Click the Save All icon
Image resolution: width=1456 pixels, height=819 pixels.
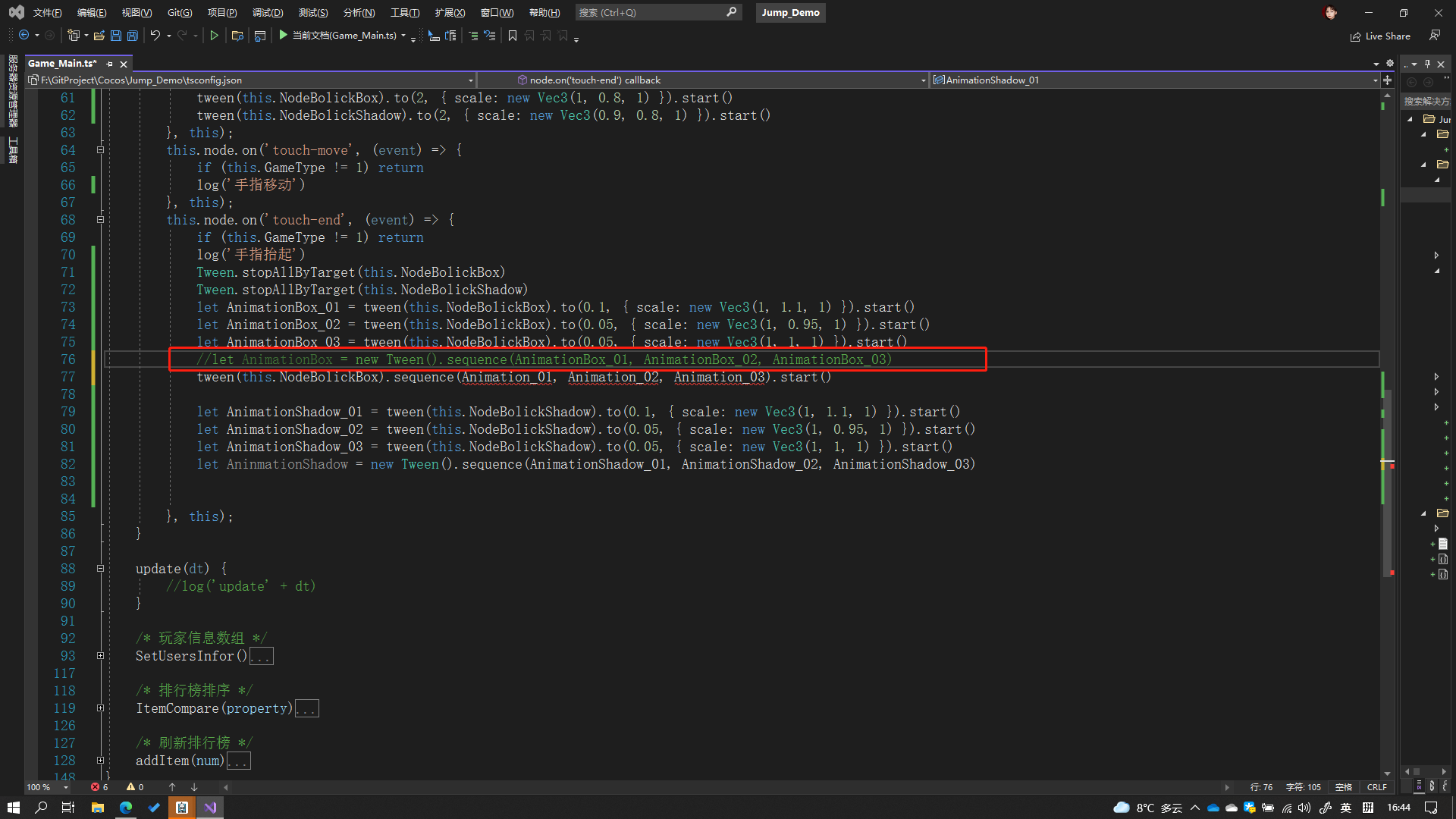tap(133, 36)
